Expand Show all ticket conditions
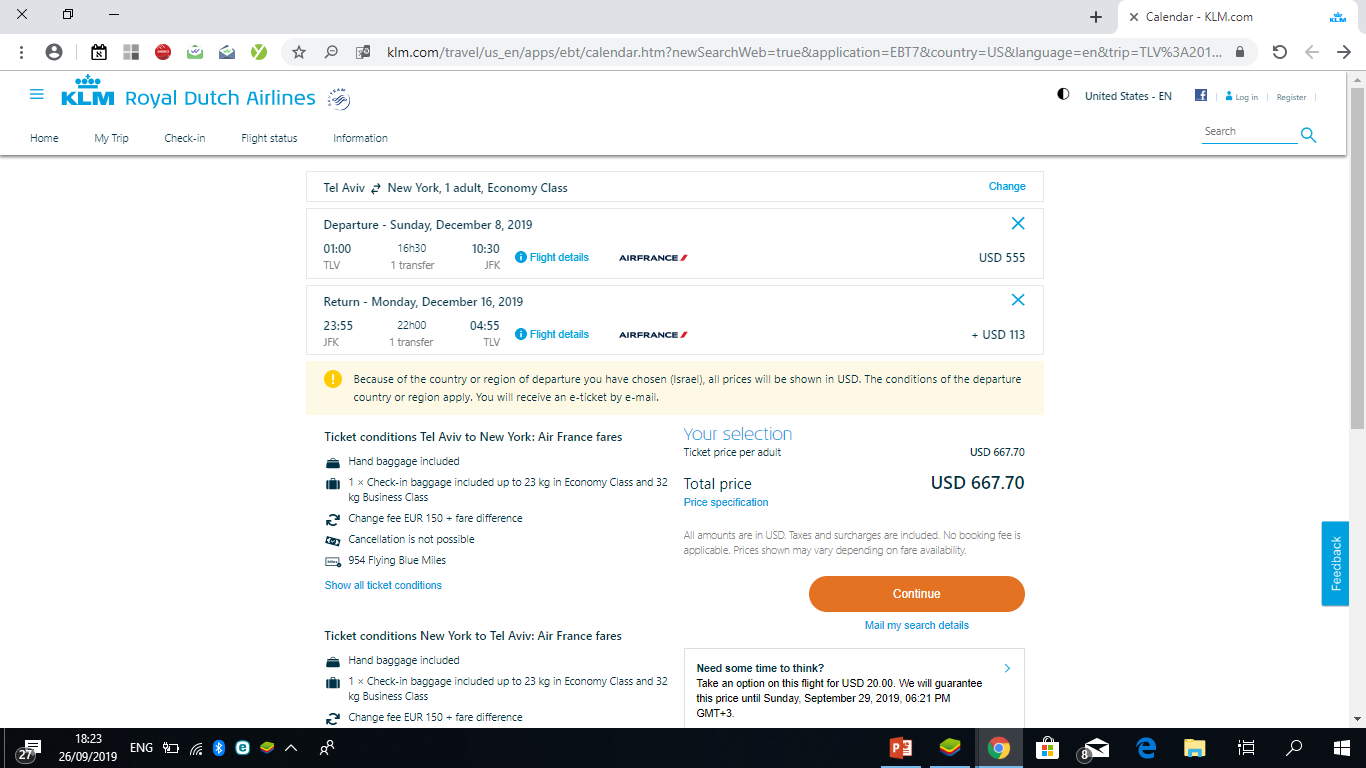1366x768 pixels. [383, 585]
